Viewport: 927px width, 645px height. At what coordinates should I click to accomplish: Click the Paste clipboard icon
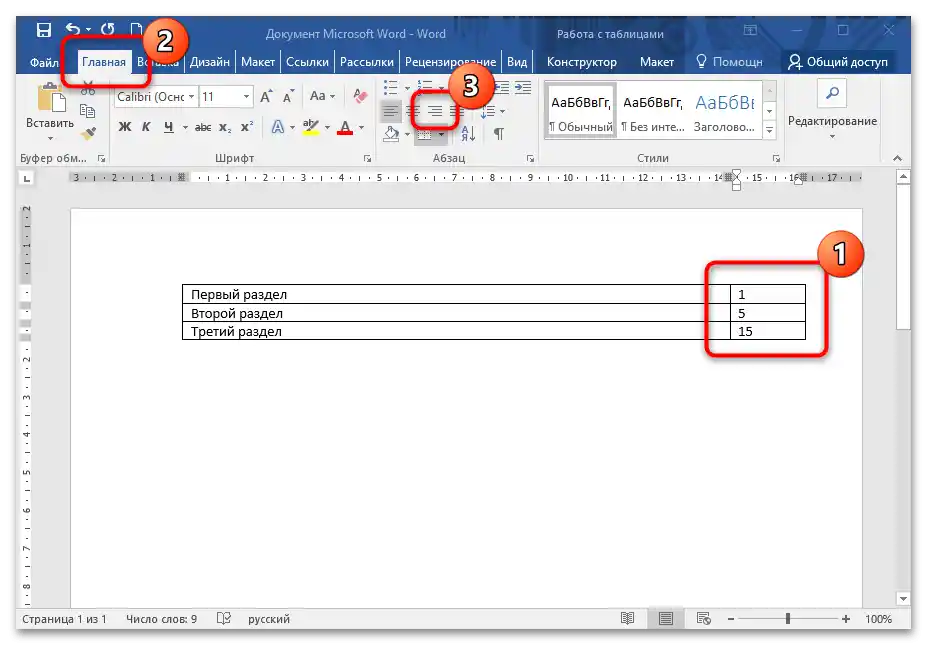[x=51, y=98]
